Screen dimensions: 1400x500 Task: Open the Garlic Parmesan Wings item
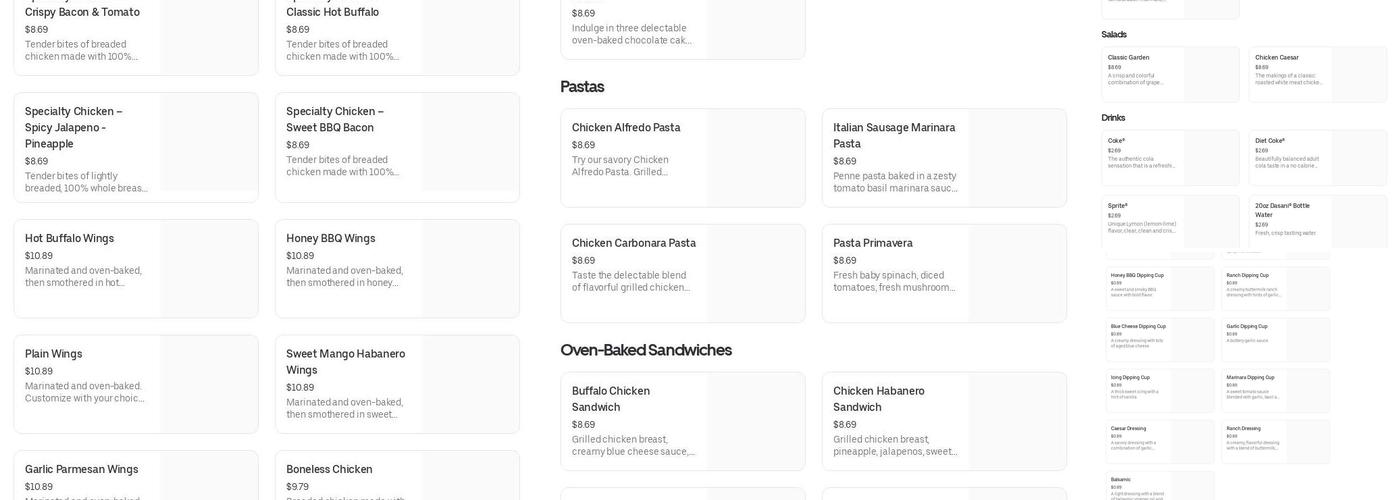pyautogui.click(x=135, y=478)
